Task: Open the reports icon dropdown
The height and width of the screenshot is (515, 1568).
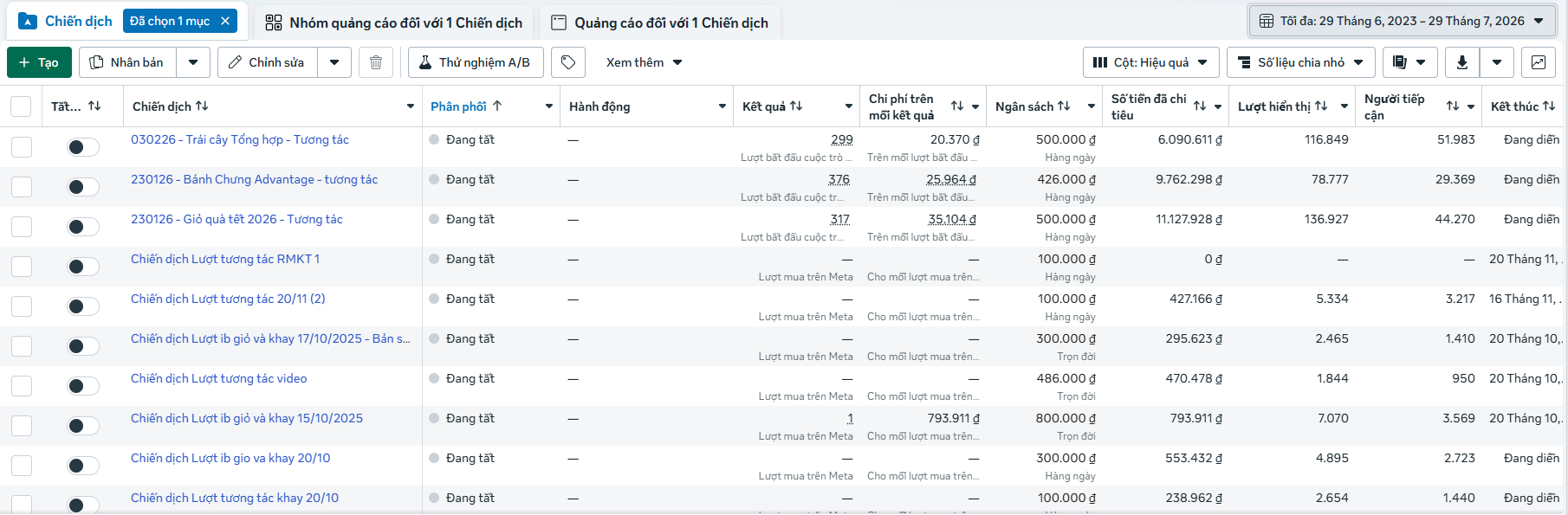Action: [1410, 62]
